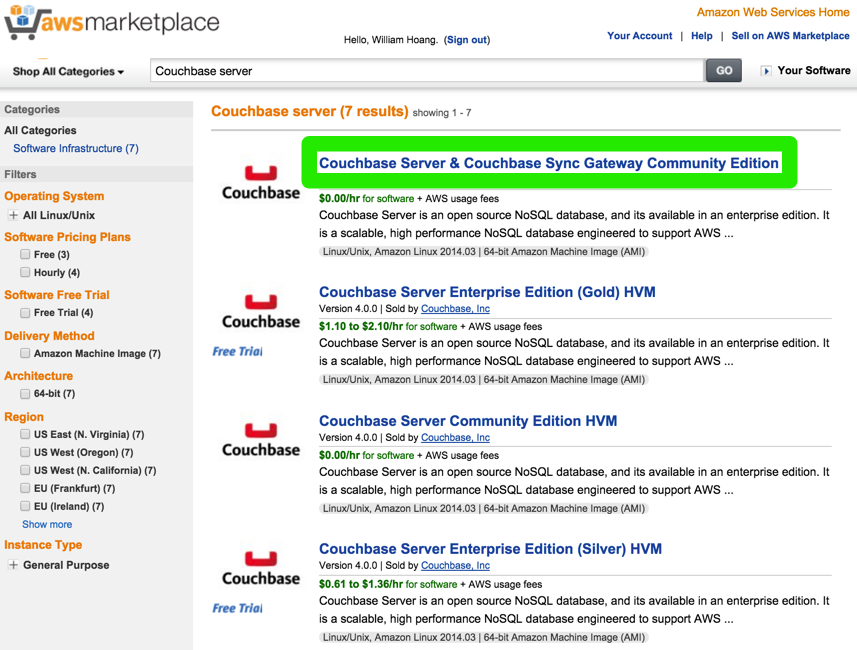Open Couchbase logo of Community Edition HVM listing

pos(261,440)
